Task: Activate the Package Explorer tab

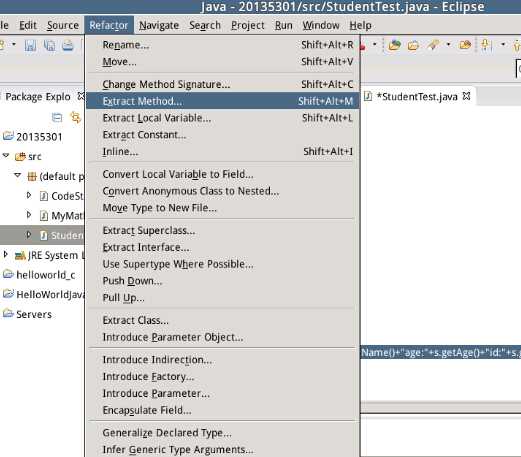Action: point(38,97)
